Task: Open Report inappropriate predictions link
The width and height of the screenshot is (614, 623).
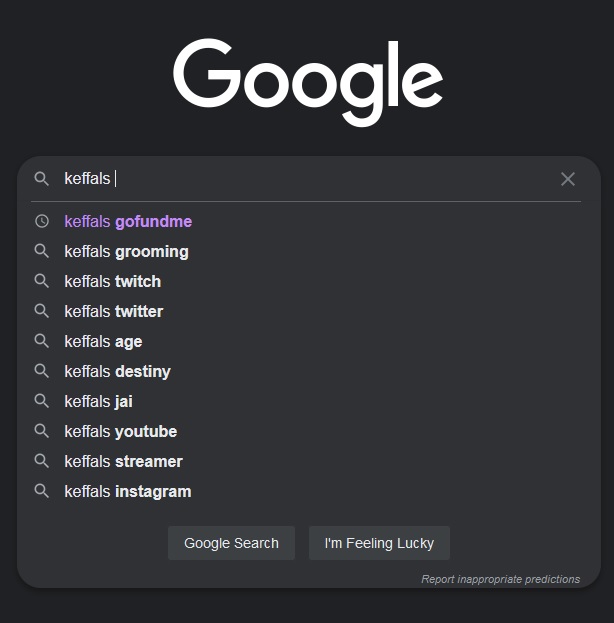Action: pos(500,579)
